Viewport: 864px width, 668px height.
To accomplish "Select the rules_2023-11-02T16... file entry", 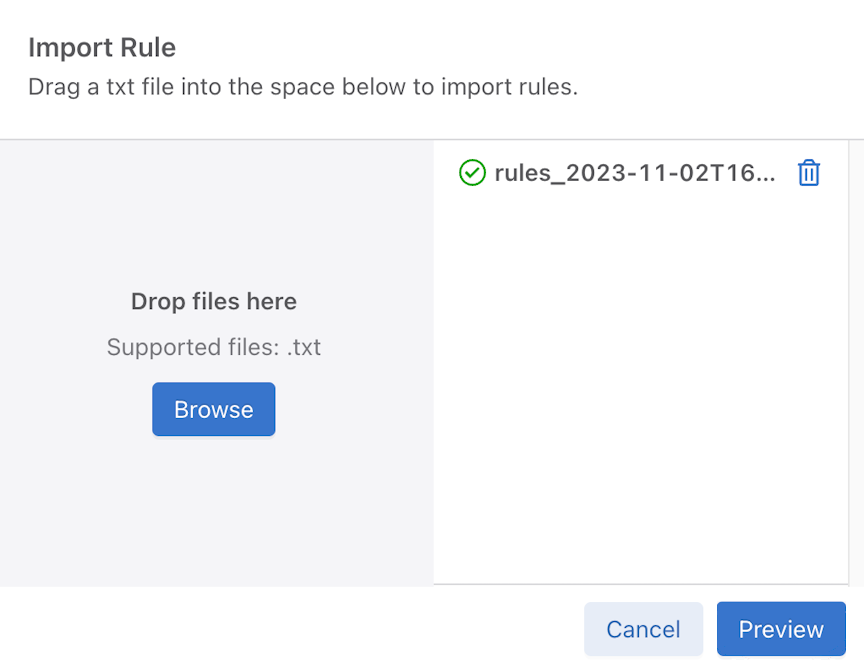I will (635, 173).
